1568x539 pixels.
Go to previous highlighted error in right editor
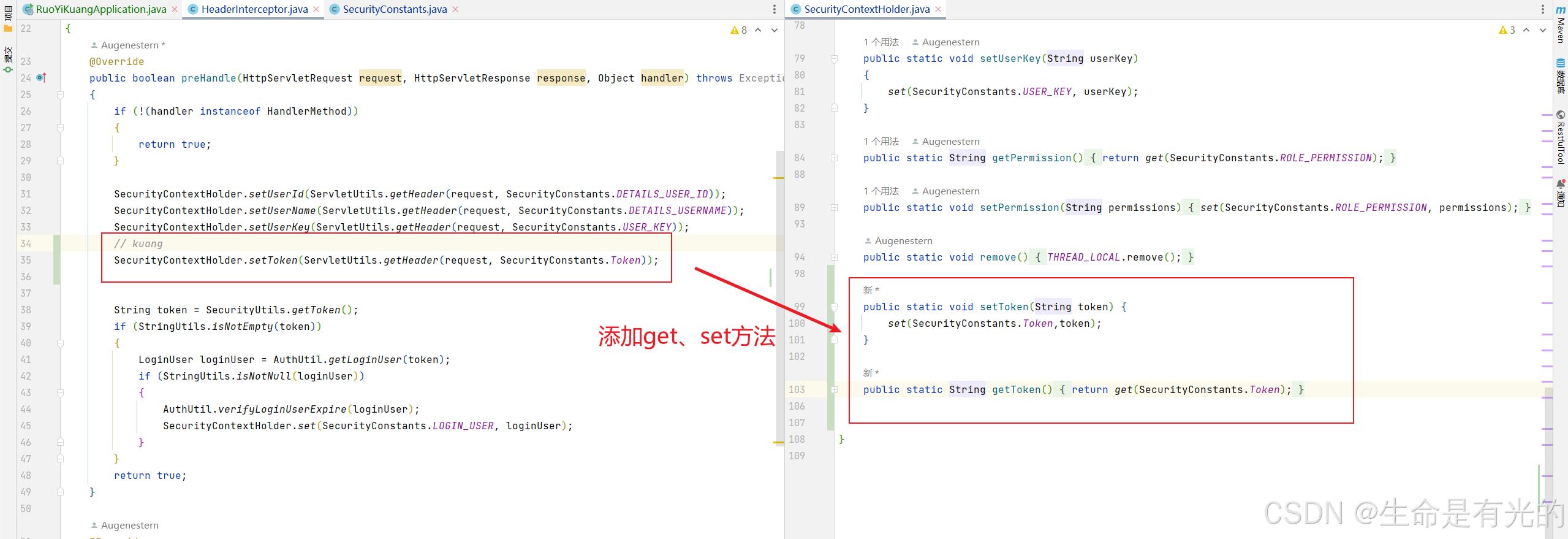[x=1526, y=30]
